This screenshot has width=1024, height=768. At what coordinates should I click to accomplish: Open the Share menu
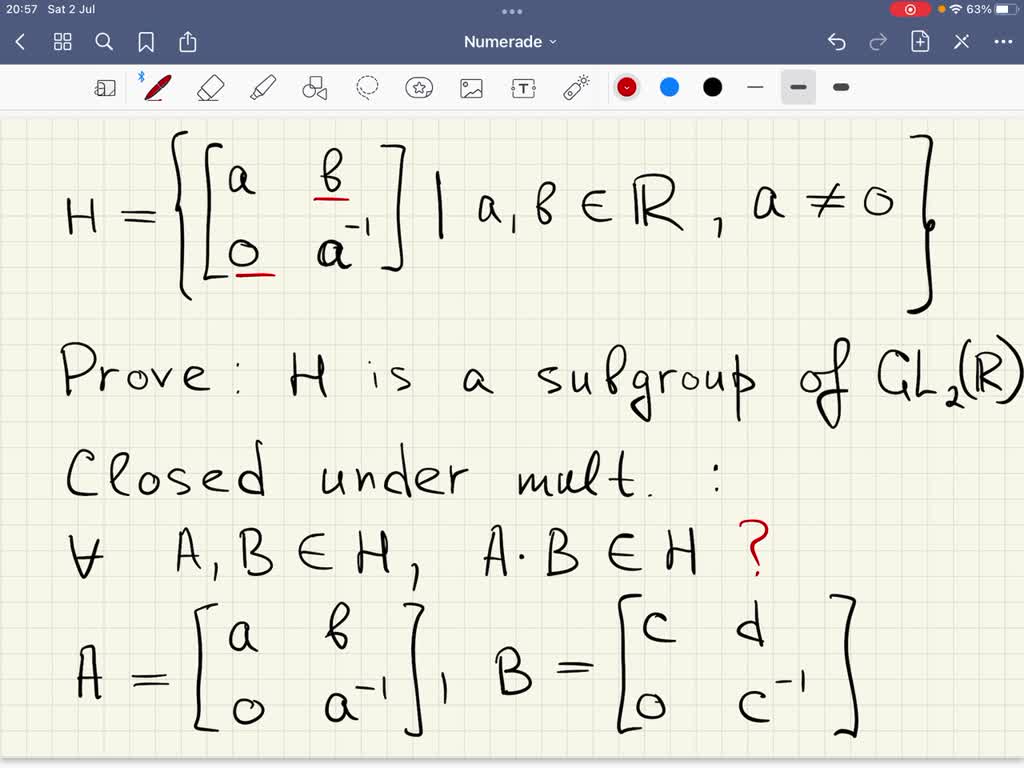(x=188, y=41)
